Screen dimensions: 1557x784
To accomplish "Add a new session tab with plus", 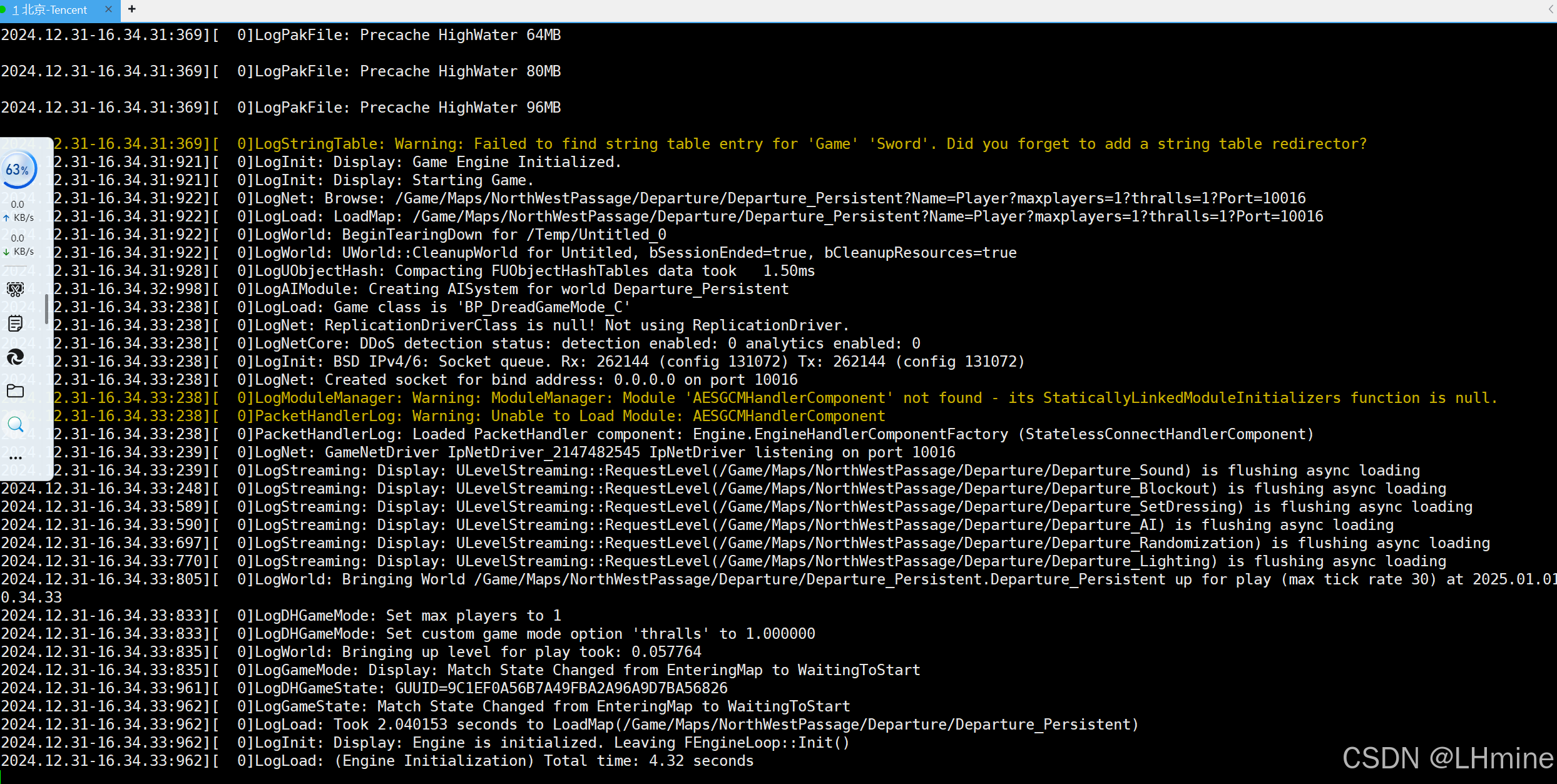I will (131, 9).
